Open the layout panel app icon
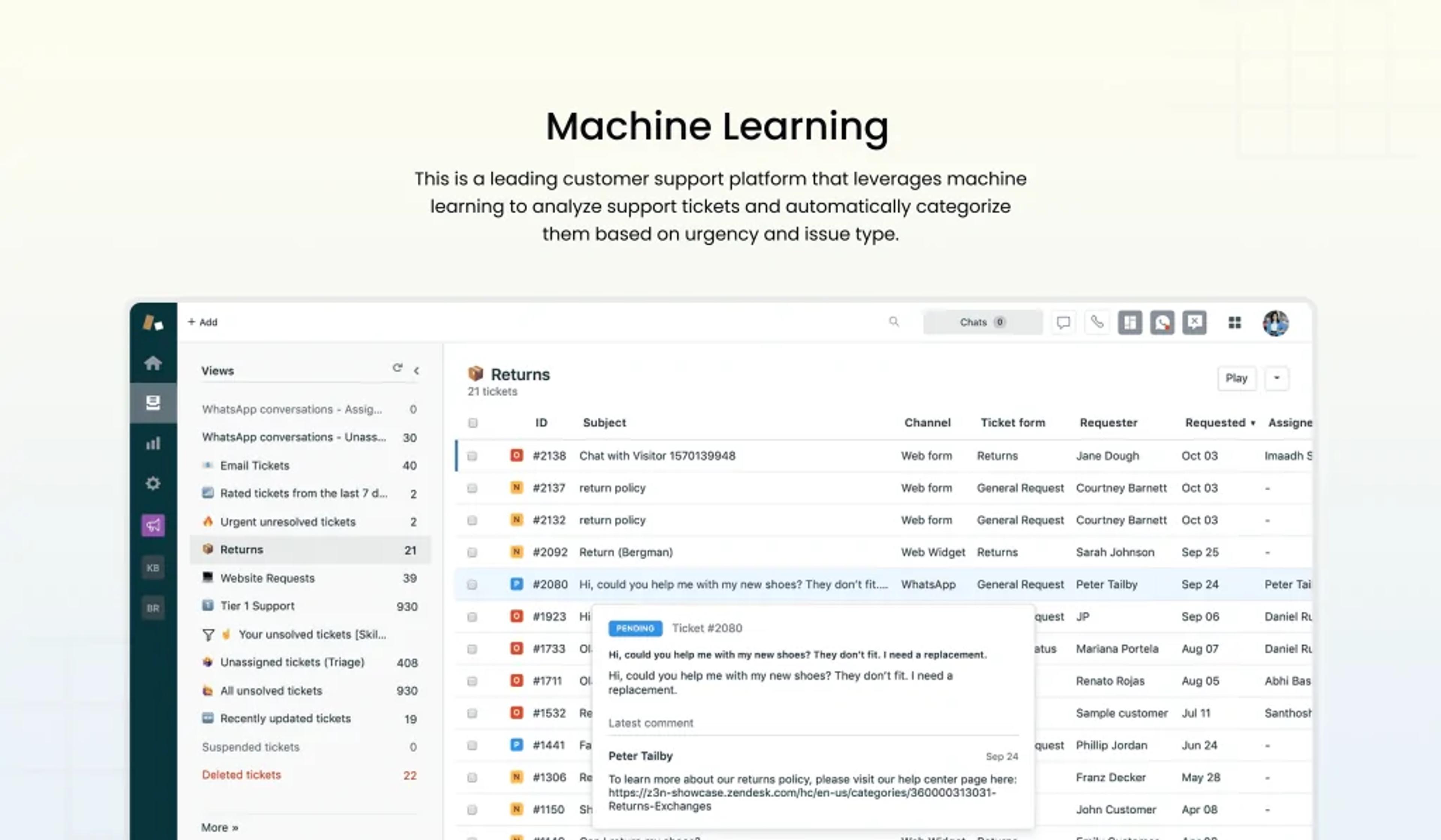The width and height of the screenshot is (1441, 840). pyautogui.click(x=1130, y=323)
